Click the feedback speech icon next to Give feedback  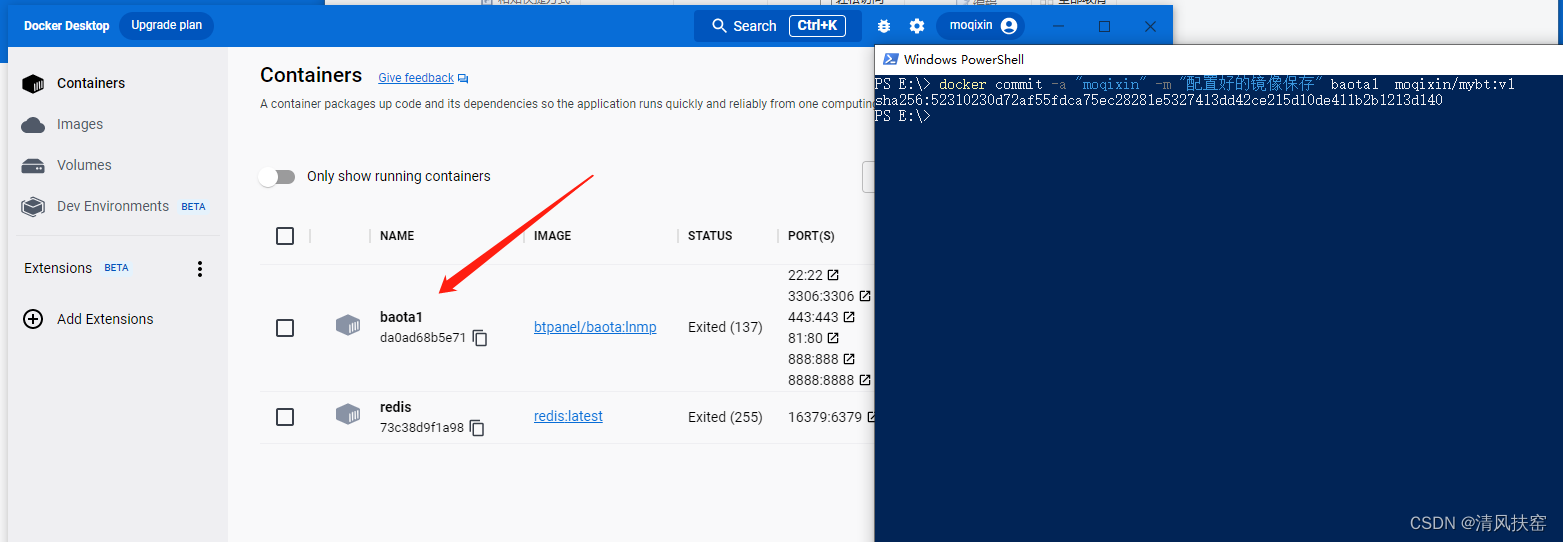pyautogui.click(x=463, y=78)
